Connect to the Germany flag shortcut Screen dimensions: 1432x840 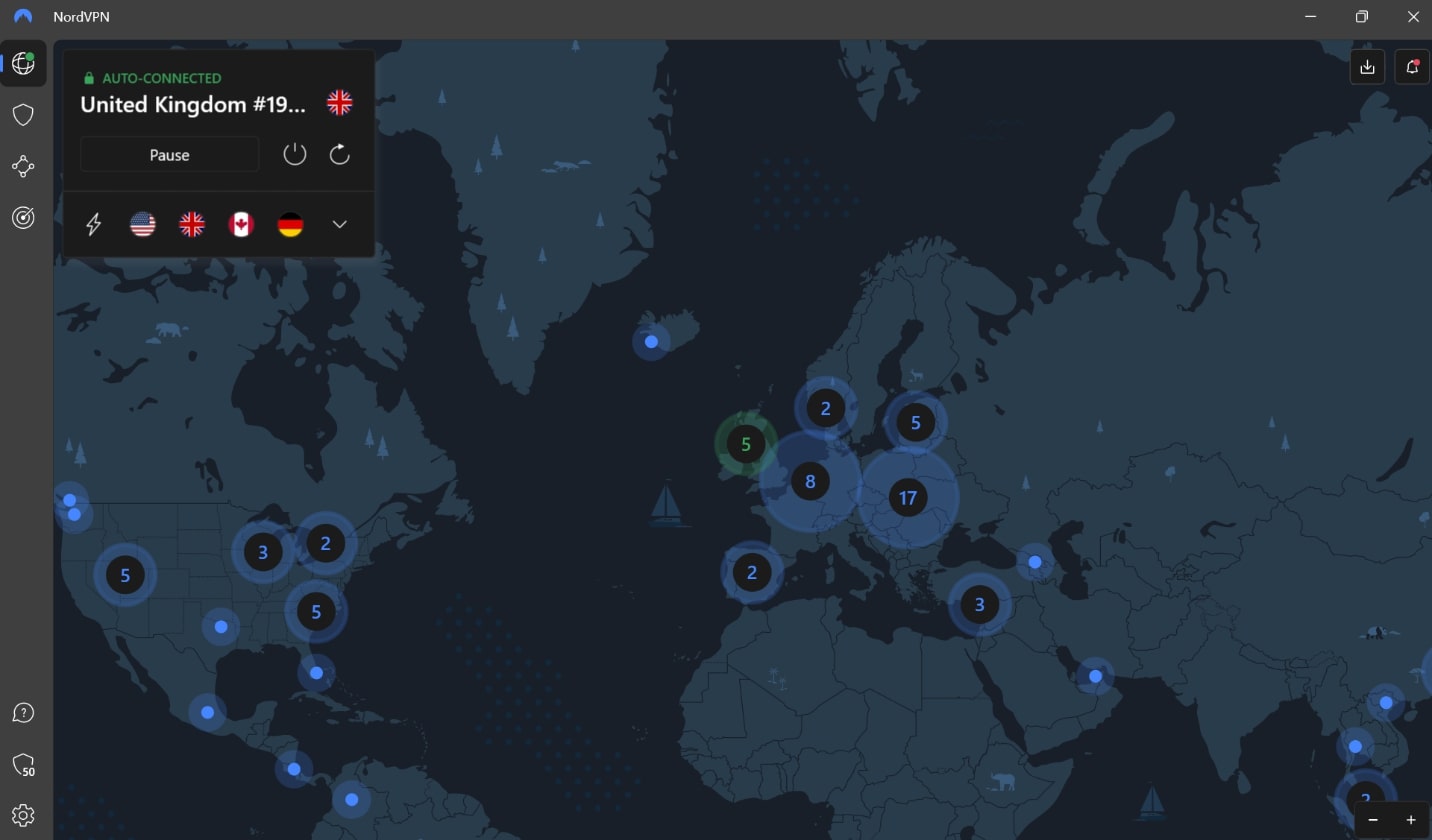pos(290,224)
